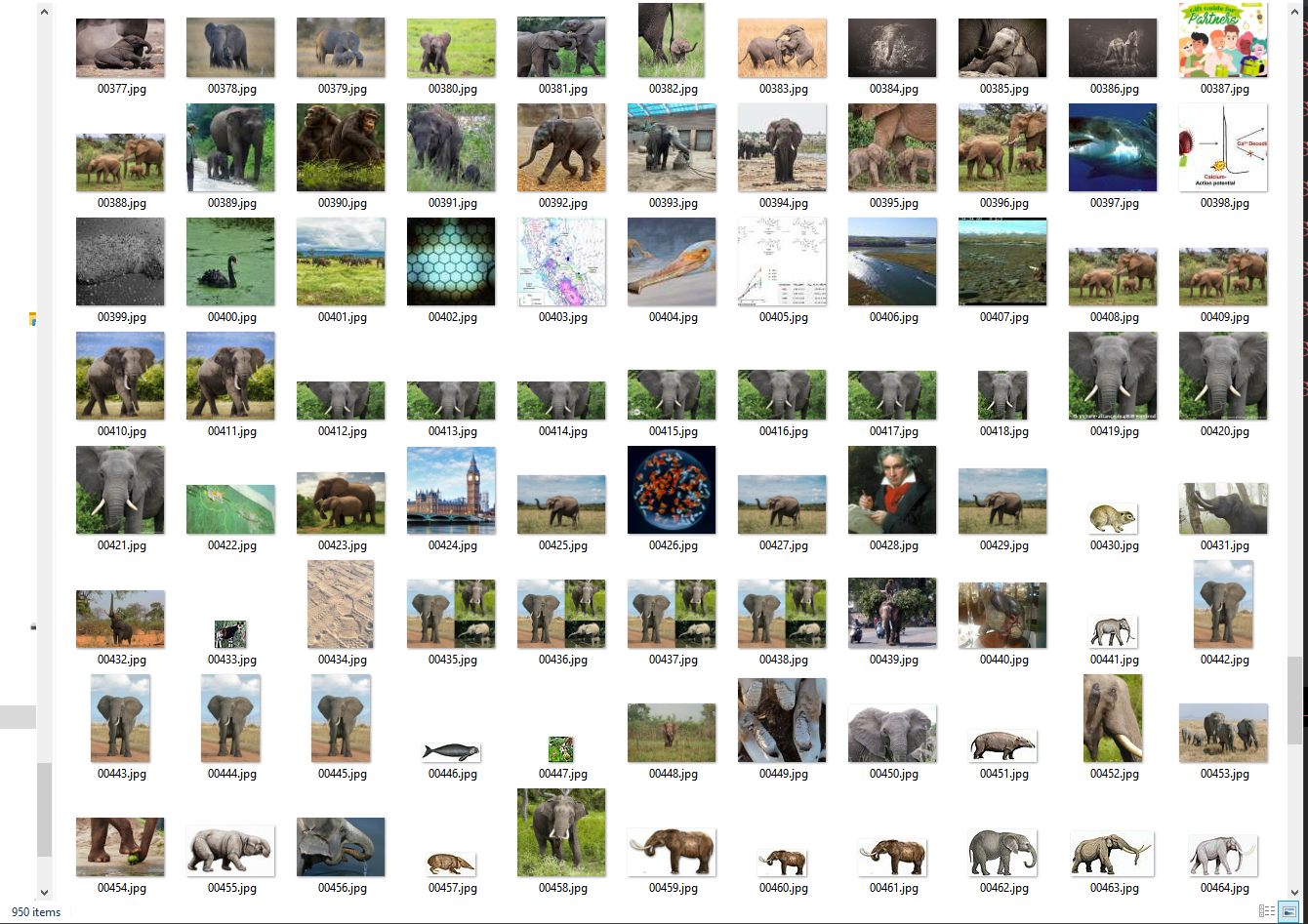Select the rodent illustration thumbnail 00430.jpg

[x=1113, y=518]
